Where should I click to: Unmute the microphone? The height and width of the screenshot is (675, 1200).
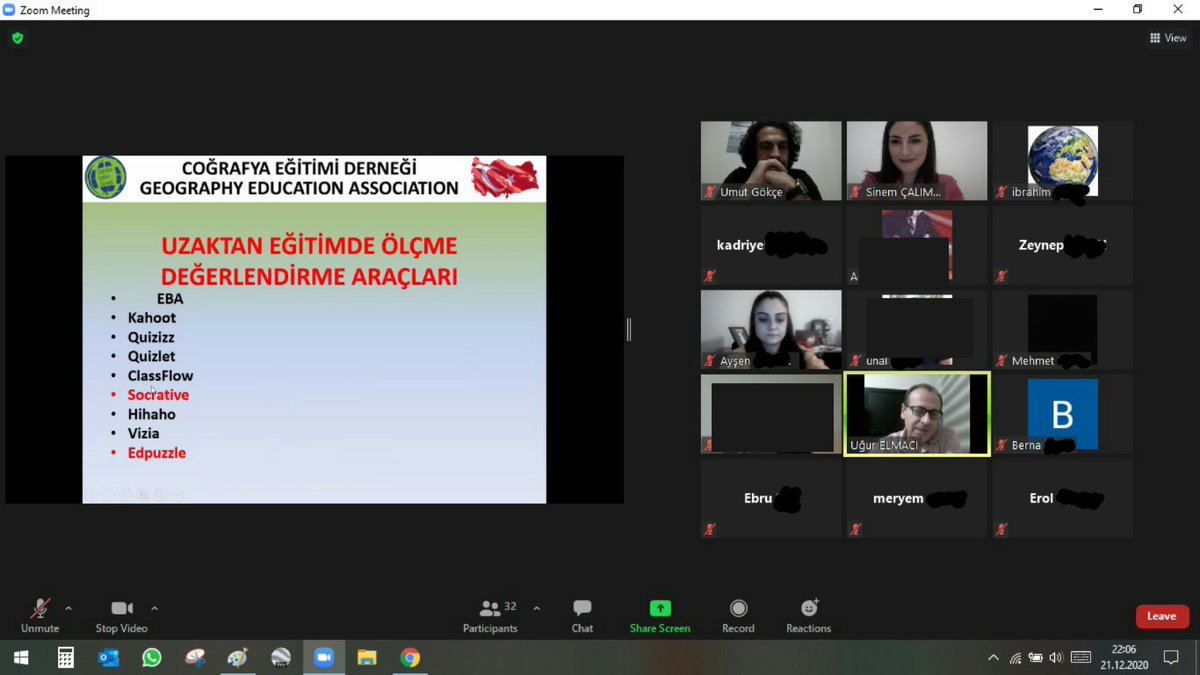coord(40,616)
